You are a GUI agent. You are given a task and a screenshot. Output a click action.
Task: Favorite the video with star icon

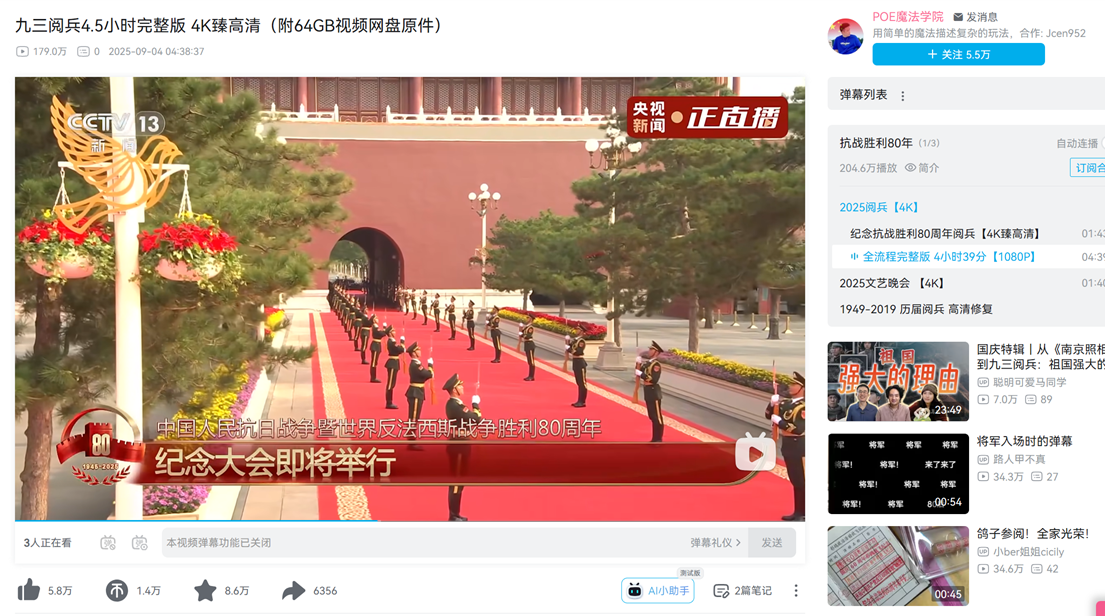pos(205,590)
